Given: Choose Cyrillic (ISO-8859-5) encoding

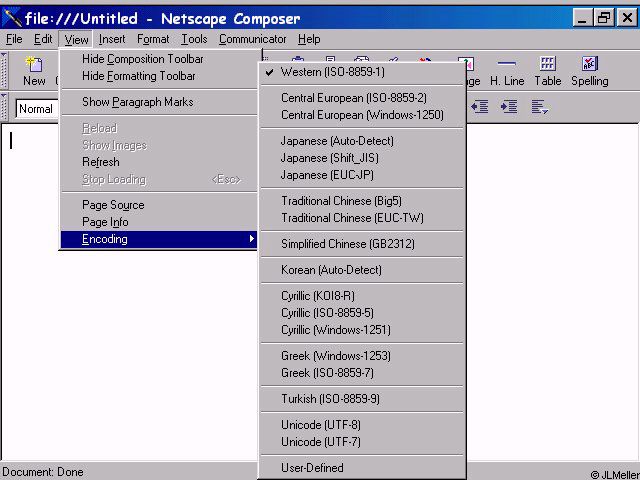Looking at the screenshot, I should tap(362, 313).
